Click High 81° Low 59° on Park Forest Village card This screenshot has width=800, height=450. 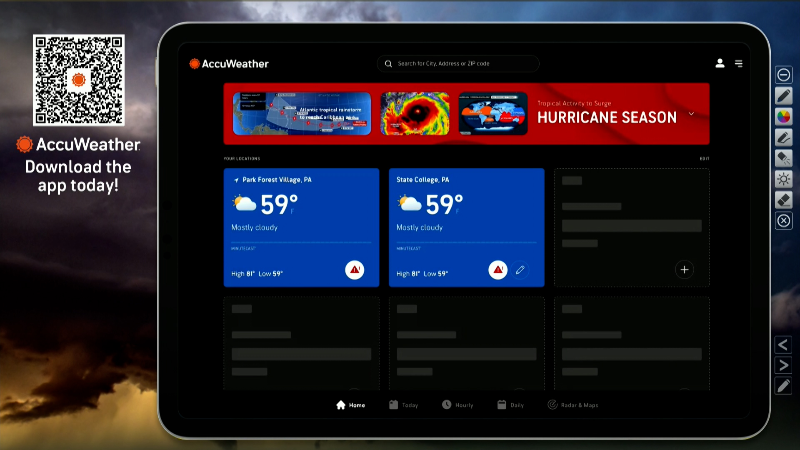[257, 274]
